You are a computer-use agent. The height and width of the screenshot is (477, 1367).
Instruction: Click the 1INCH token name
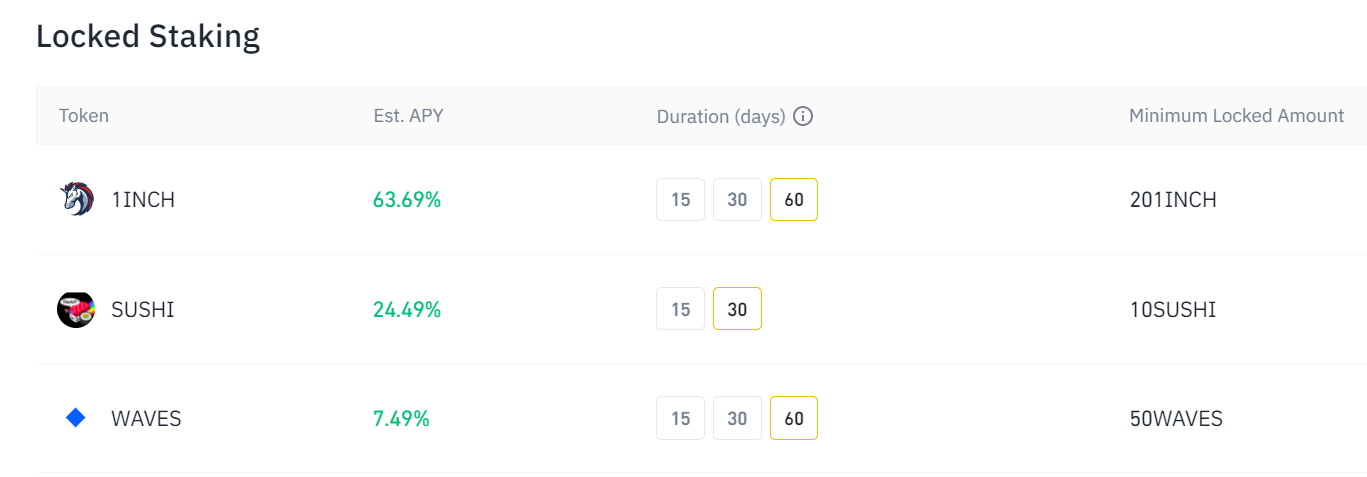point(143,200)
